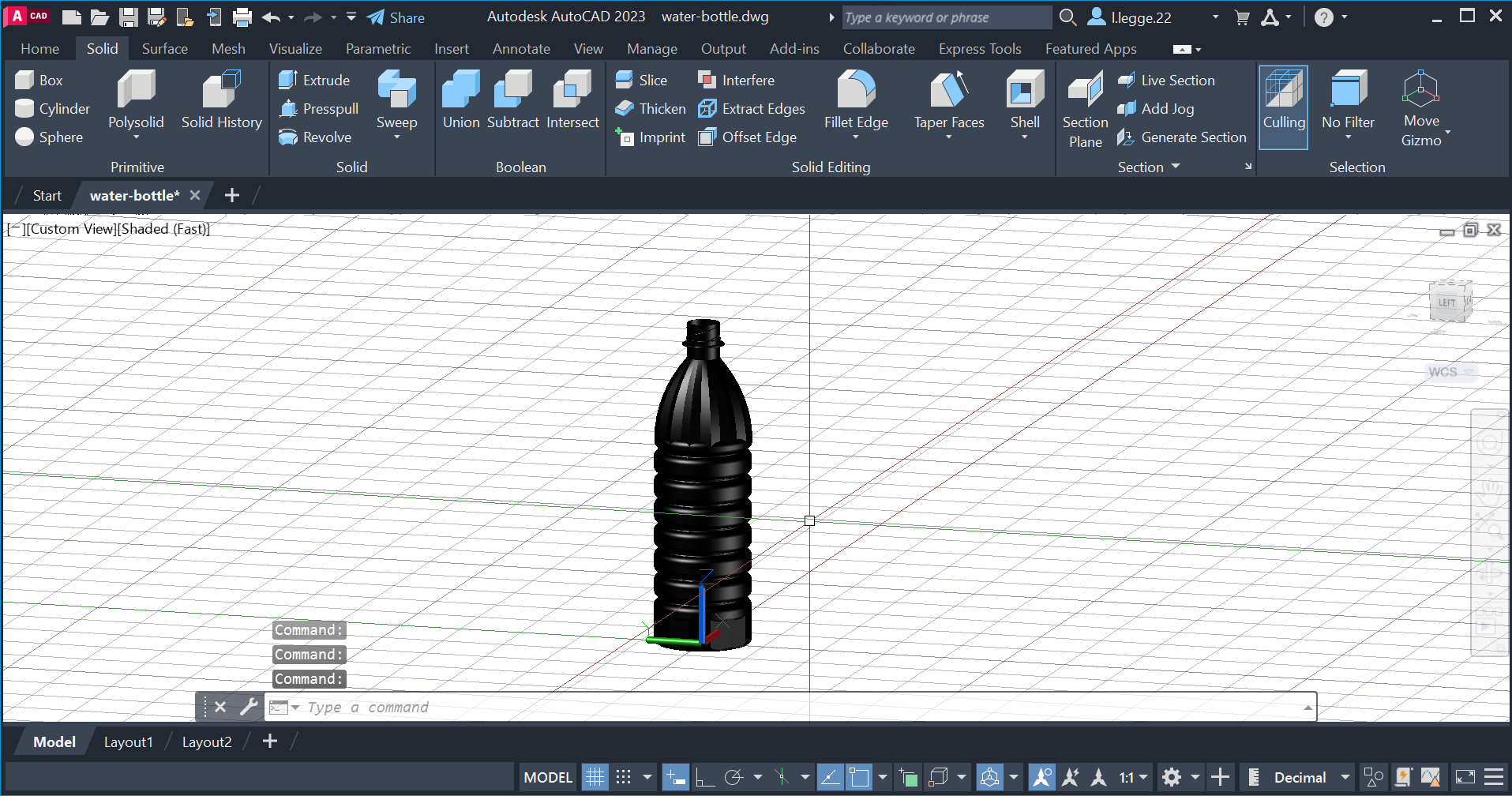Select the Sphere primitive tool

click(x=49, y=137)
